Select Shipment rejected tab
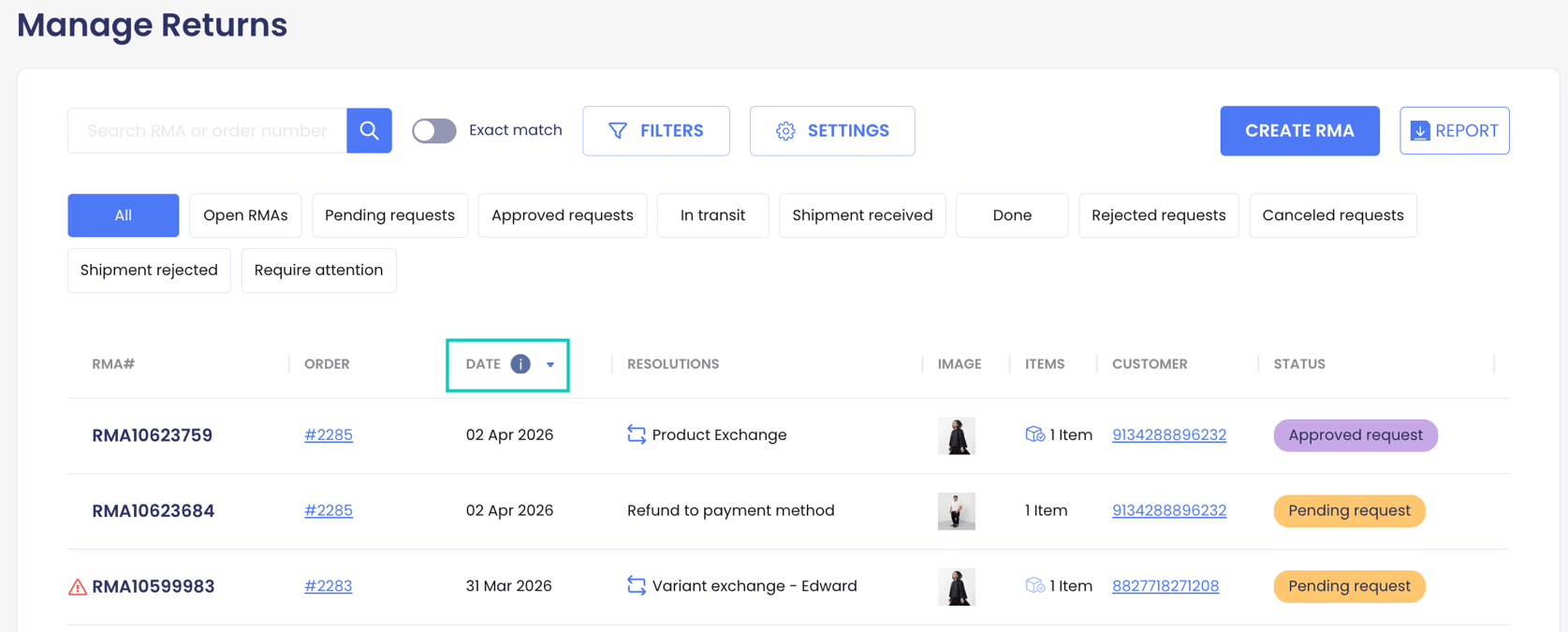1568x632 pixels. point(149,271)
